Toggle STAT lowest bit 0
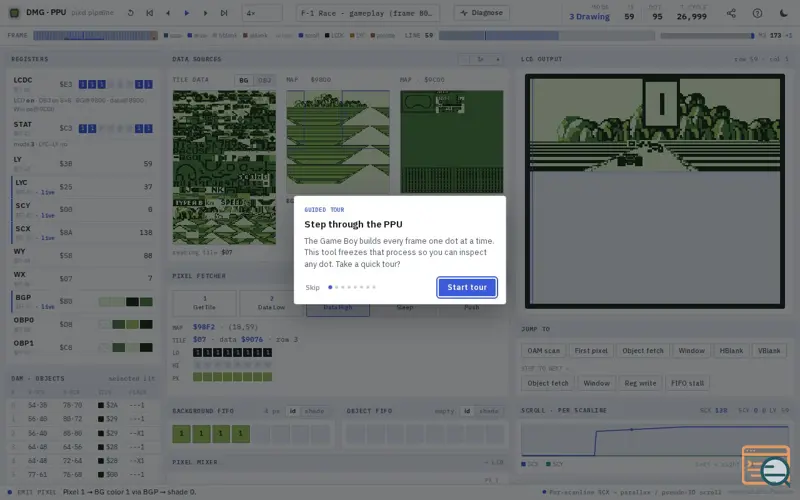 click(x=148, y=129)
